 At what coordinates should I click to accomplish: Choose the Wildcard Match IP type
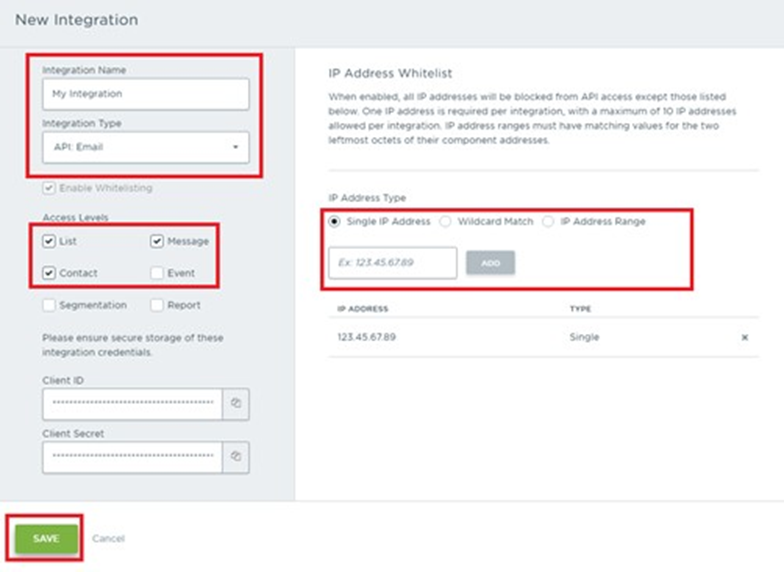446,221
